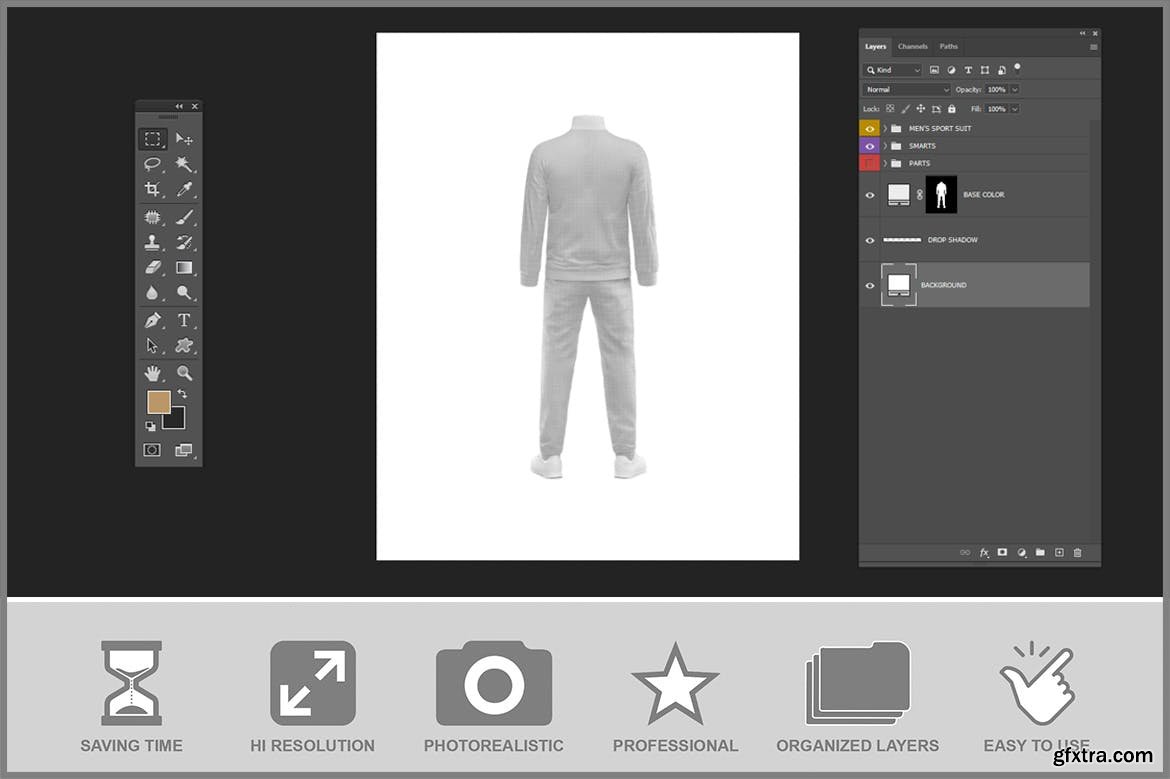Toggle visibility of DROP SHADOW layer
Screen dimensions: 1170x779
[869, 240]
